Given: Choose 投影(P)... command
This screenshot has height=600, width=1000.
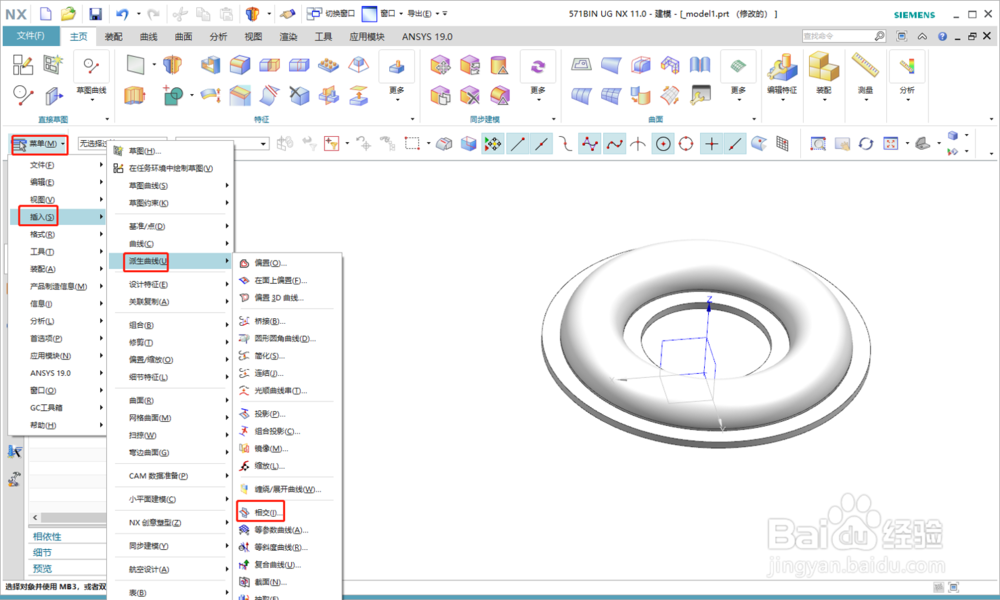Looking at the screenshot, I should 288,414.
